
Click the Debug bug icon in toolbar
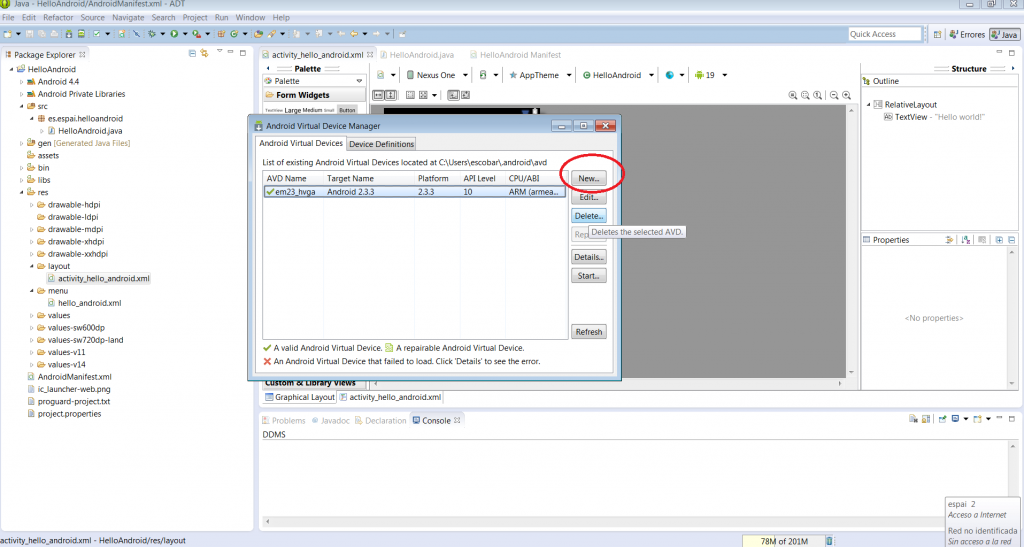click(151, 34)
